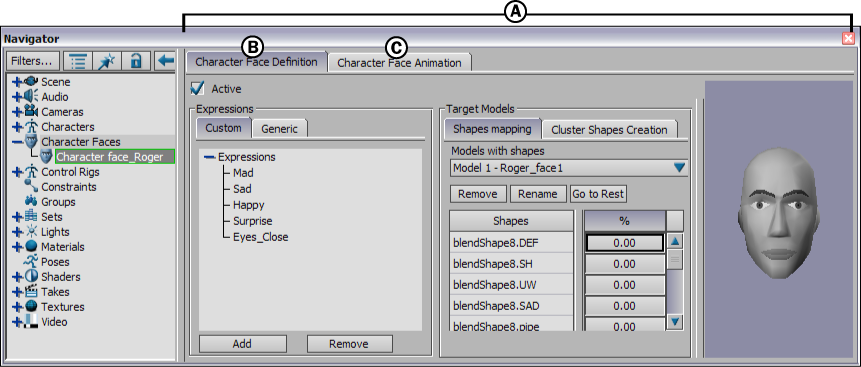Click the Audio speaker icon
The image size is (861, 367).
[31, 96]
